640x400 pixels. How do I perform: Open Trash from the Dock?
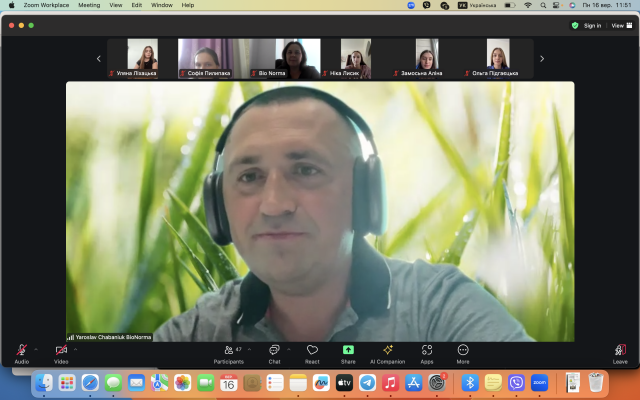tap(596, 383)
